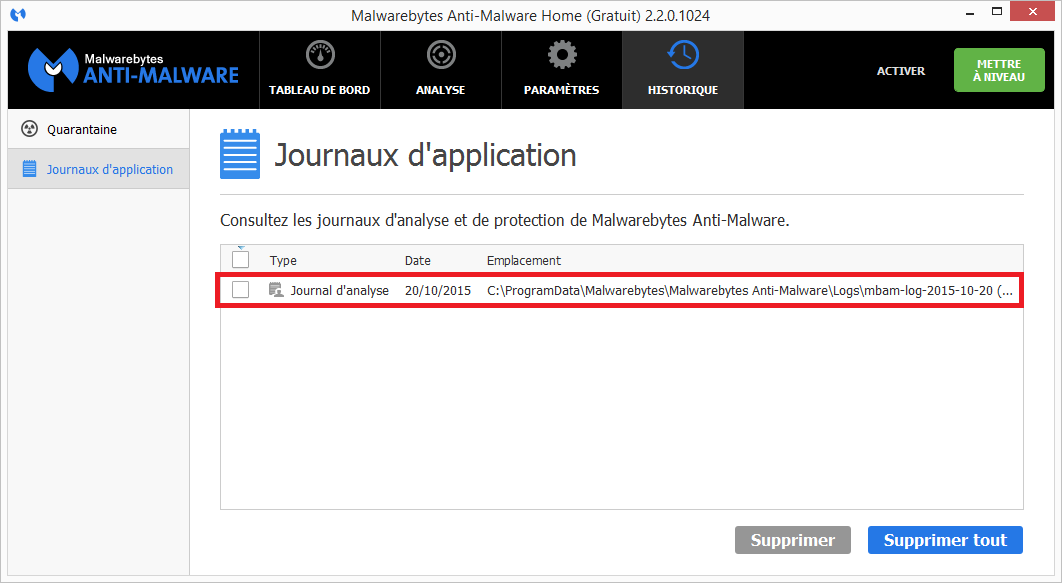
Task: Check the Journal d'analyse log checkbox
Action: (x=240, y=290)
